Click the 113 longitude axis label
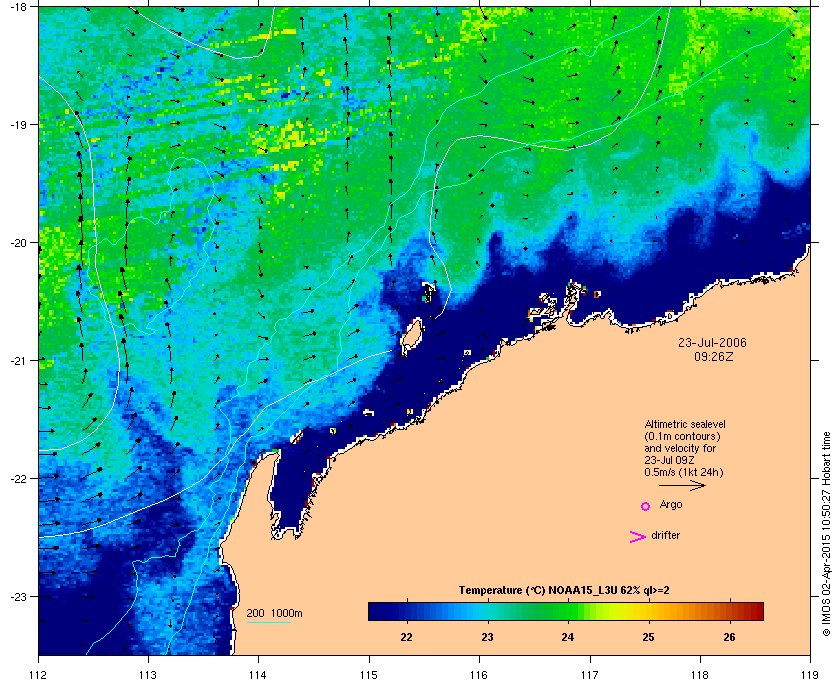Viewport: 840px width, 680px height. coord(148,675)
